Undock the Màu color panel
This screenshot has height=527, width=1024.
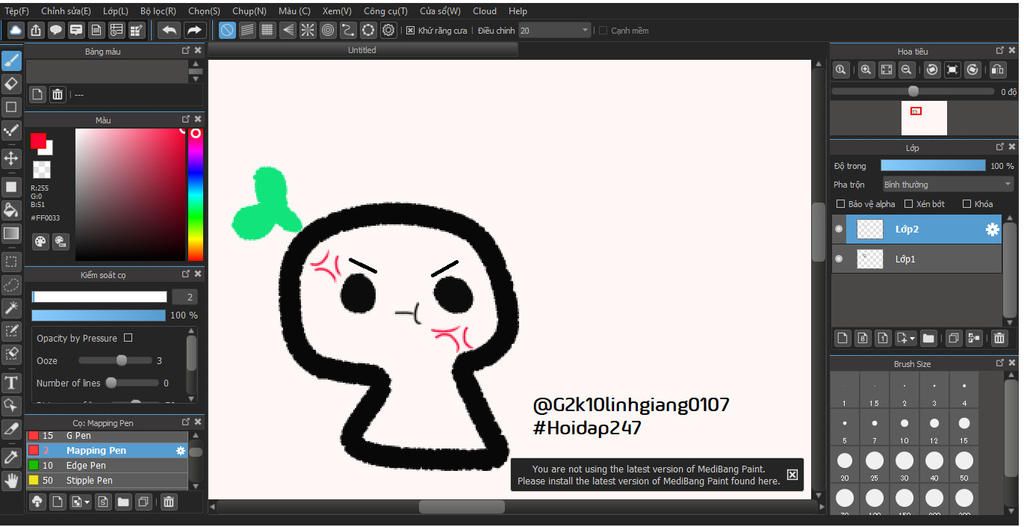(186, 120)
